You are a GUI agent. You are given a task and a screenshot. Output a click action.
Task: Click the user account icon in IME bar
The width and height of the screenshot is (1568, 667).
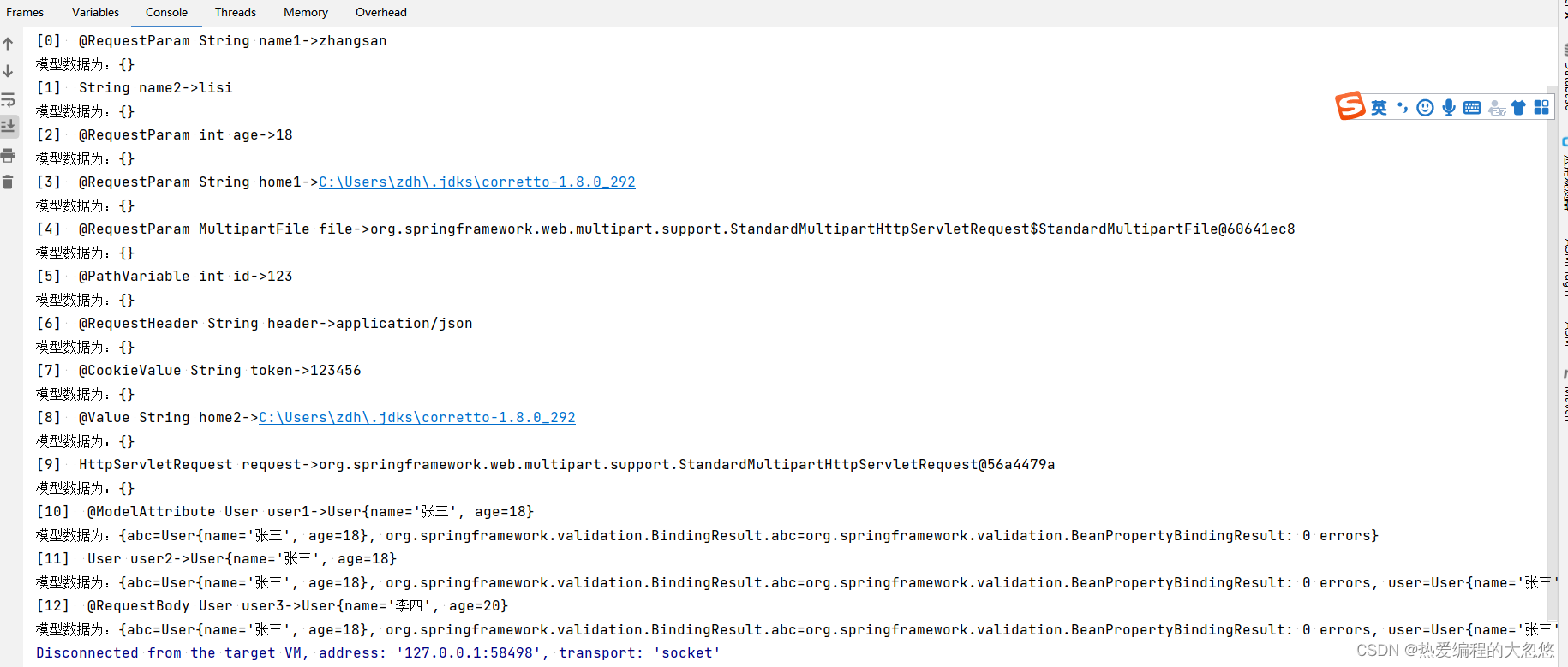[x=1497, y=108]
